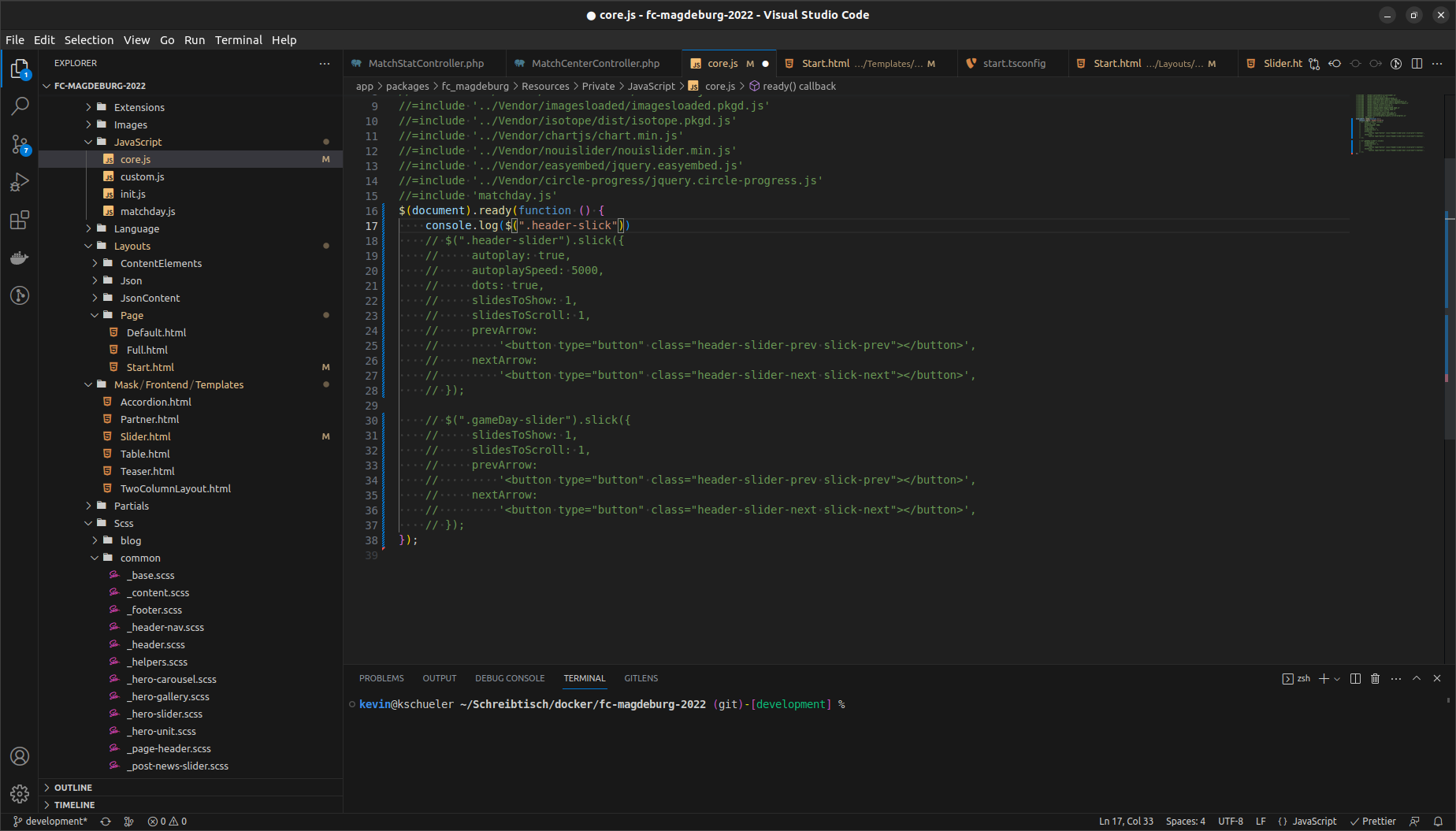The width and height of the screenshot is (1456, 831).
Task: Expand the OUTLINE section
Action: [x=72, y=788]
